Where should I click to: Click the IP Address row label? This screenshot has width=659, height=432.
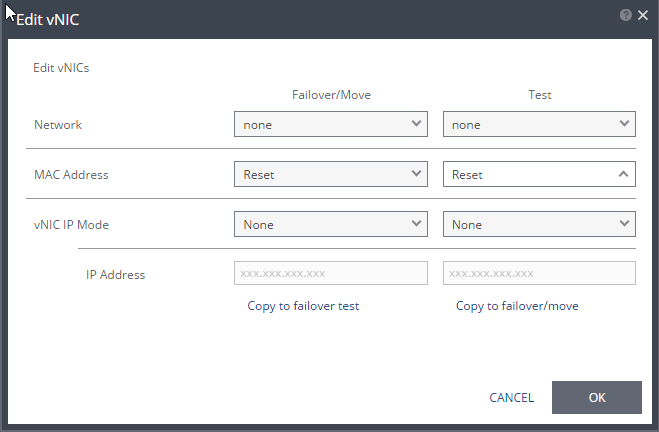pyautogui.click(x=116, y=275)
